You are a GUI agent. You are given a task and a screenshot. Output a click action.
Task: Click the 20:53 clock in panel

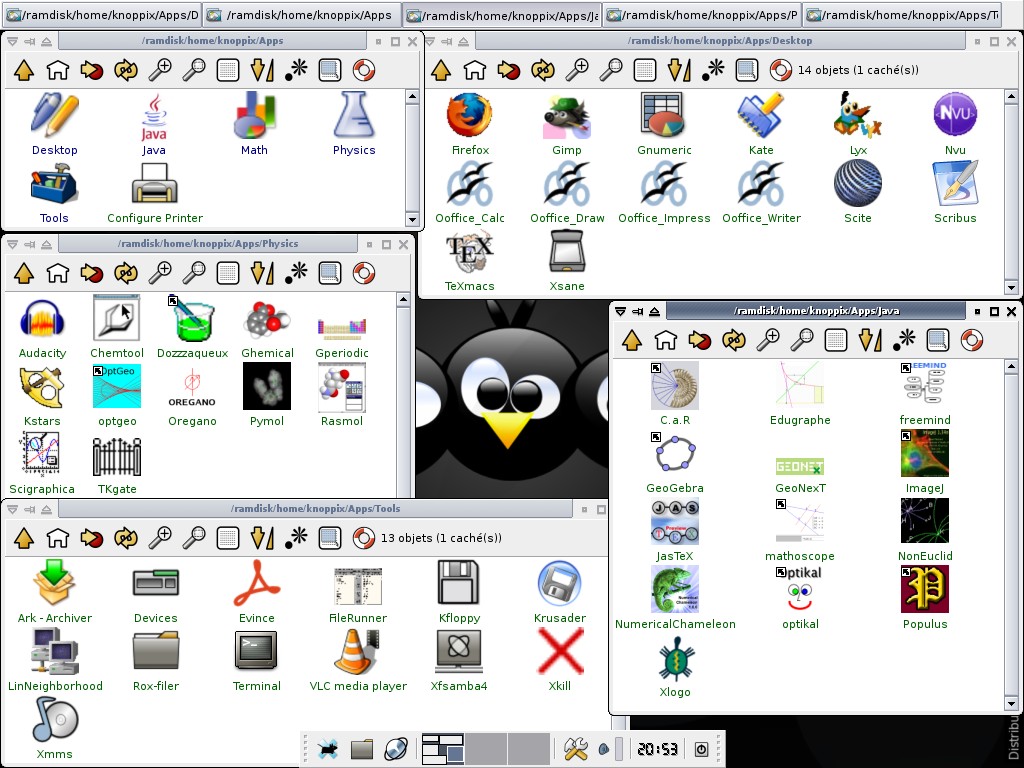point(657,749)
